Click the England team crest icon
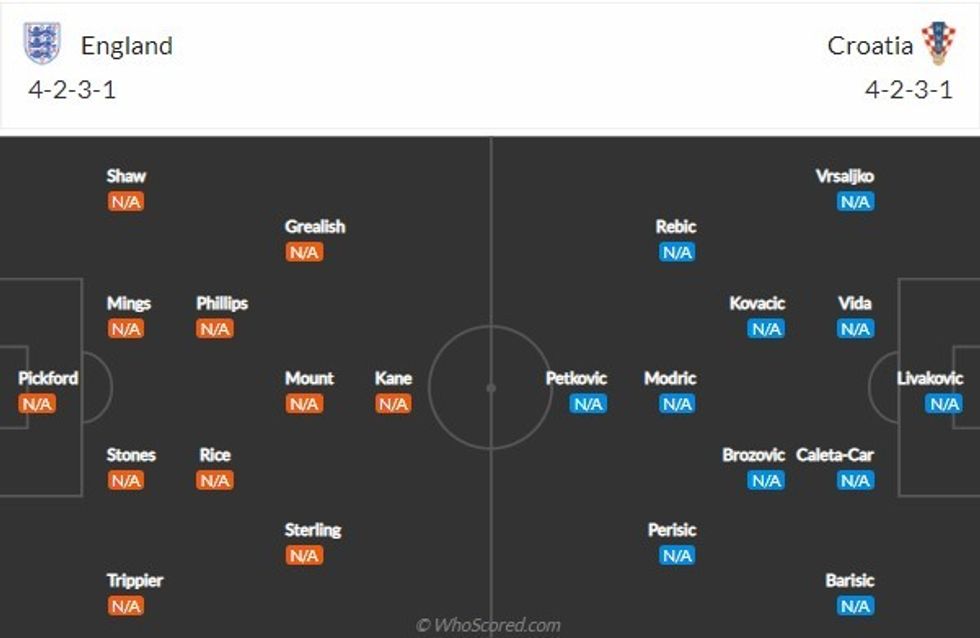The image size is (980, 638). coord(42,43)
